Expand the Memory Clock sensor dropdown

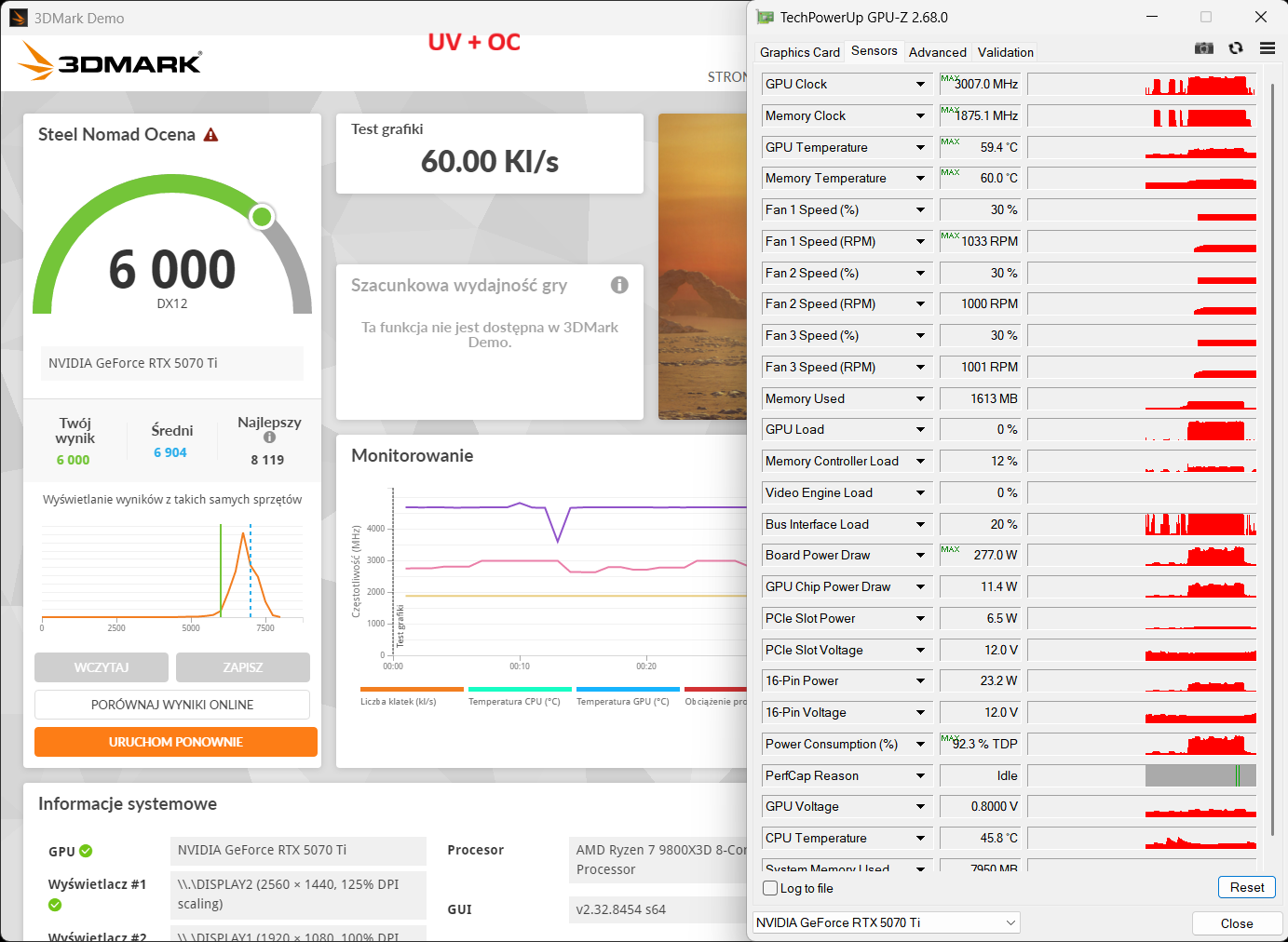coord(920,115)
